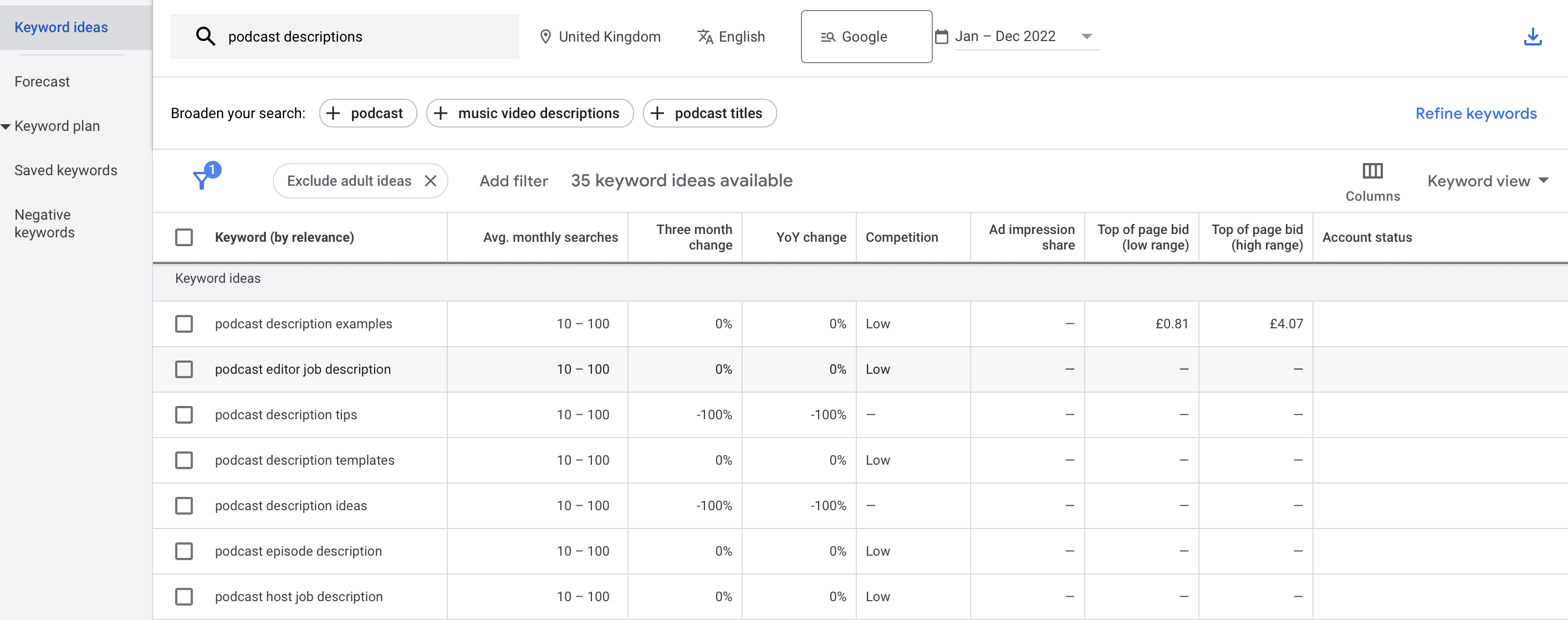Click the search magnifier in the keyword field

[x=206, y=36]
